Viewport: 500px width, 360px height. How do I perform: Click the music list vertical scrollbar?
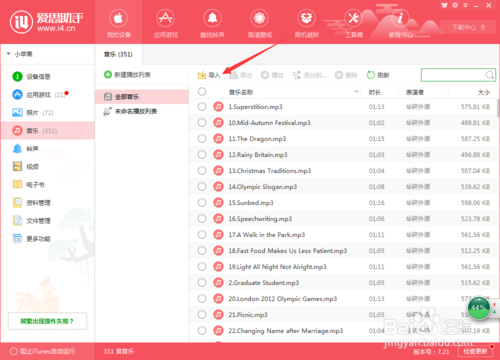pos(498,108)
